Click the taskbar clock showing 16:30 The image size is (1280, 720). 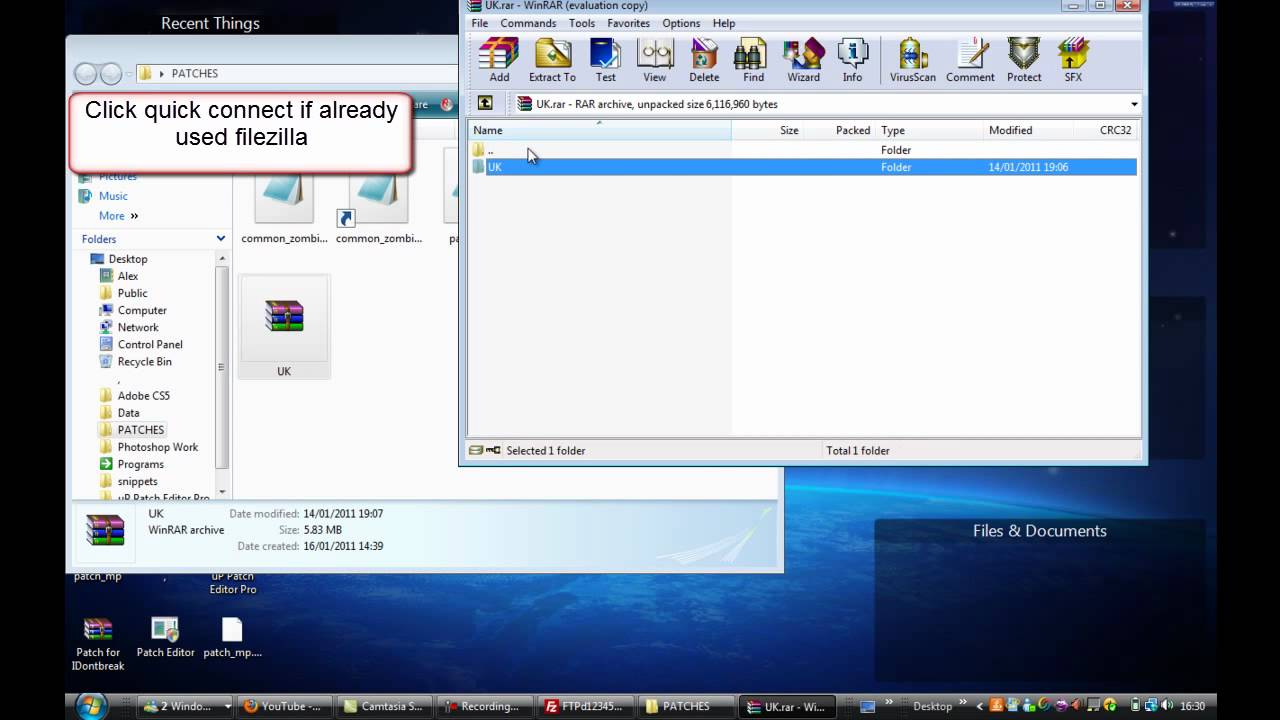click(x=1192, y=706)
